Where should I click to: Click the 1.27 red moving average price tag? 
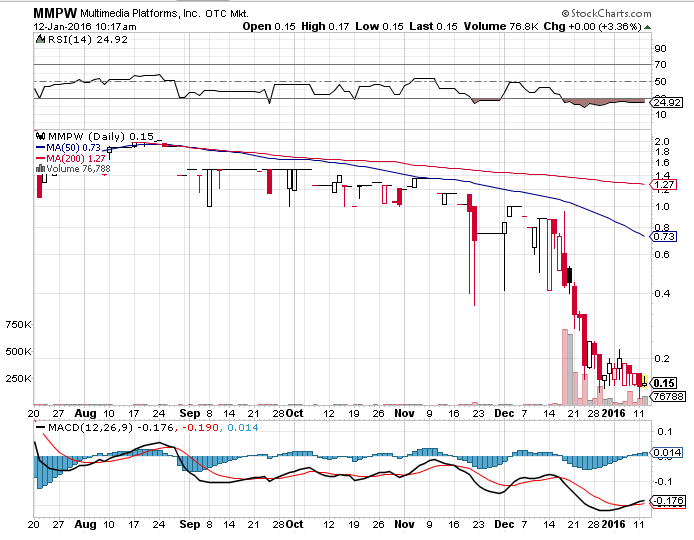(663, 185)
